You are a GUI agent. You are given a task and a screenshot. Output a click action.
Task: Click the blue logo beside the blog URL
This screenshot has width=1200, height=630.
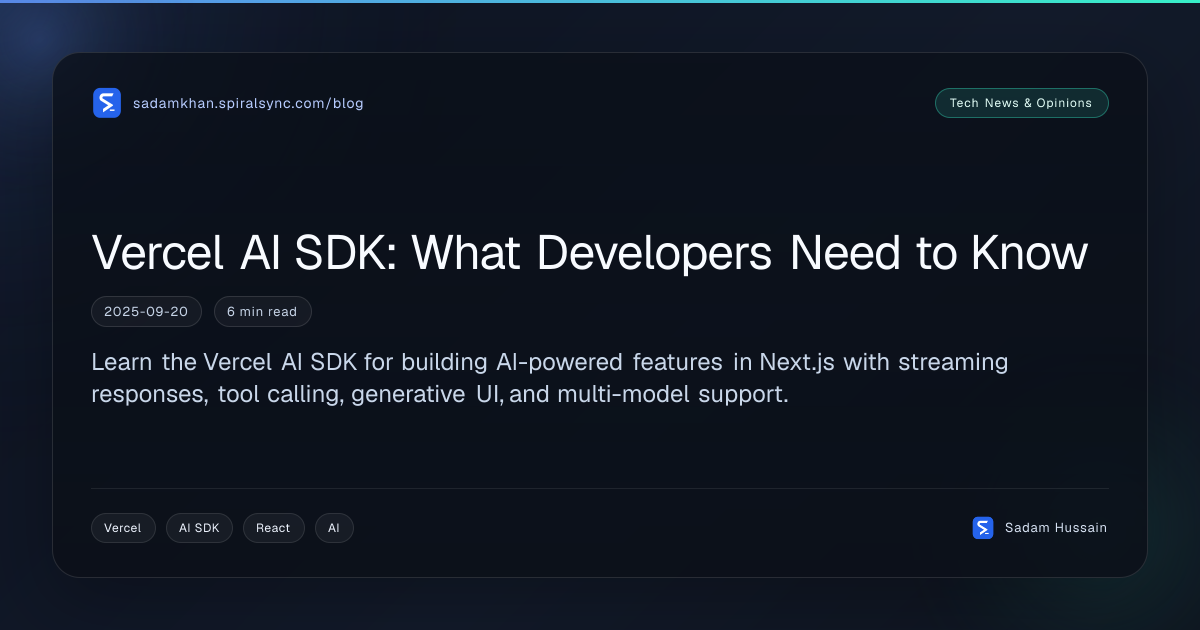[x=107, y=103]
